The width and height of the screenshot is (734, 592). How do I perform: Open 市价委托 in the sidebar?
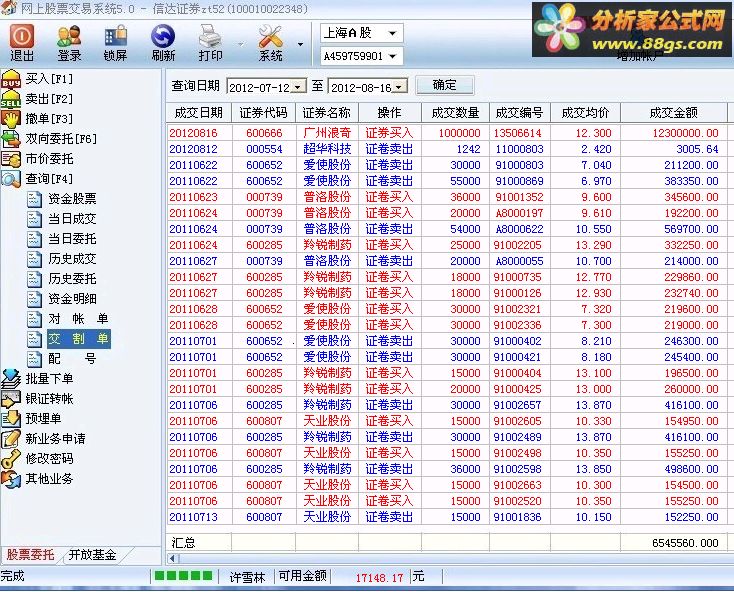pyautogui.click(x=37, y=159)
